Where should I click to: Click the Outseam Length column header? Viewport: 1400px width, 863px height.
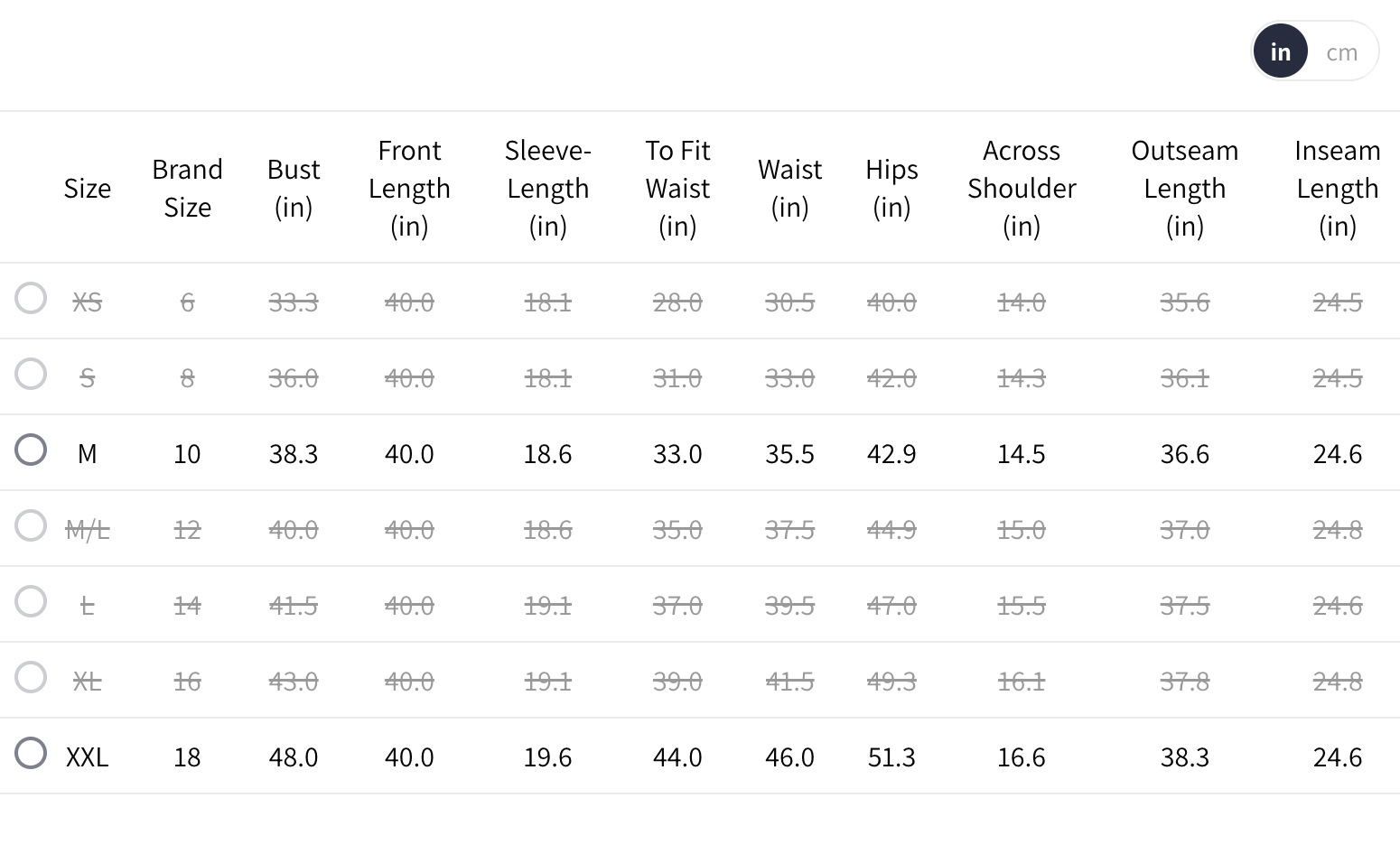(1184, 188)
